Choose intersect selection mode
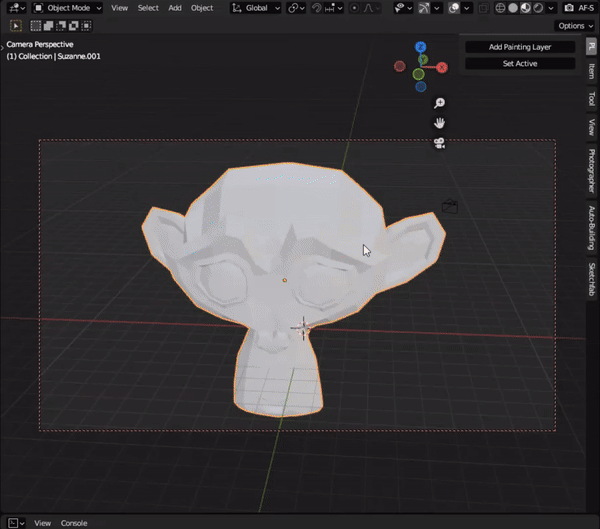Screen dimensions: 600x529 click(86, 26)
